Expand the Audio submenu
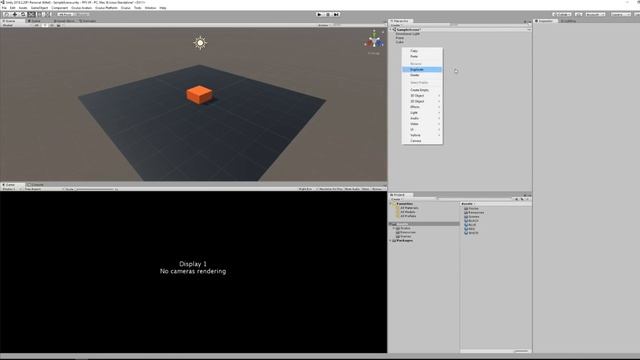640x360 pixels. point(422,118)
